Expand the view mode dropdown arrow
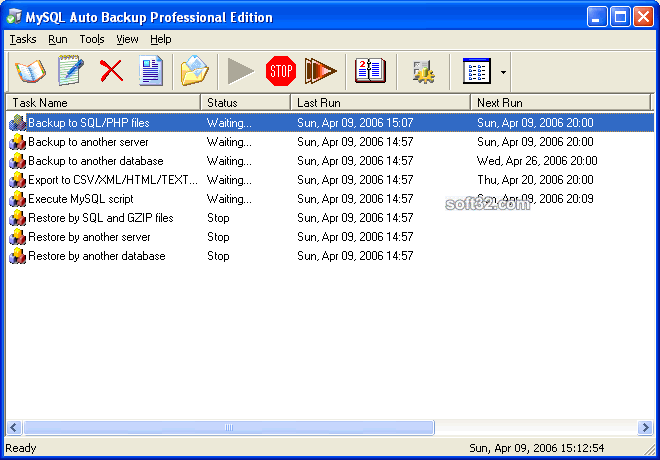Viewport: 660px width, 460px height. click(x=503, y=72)
